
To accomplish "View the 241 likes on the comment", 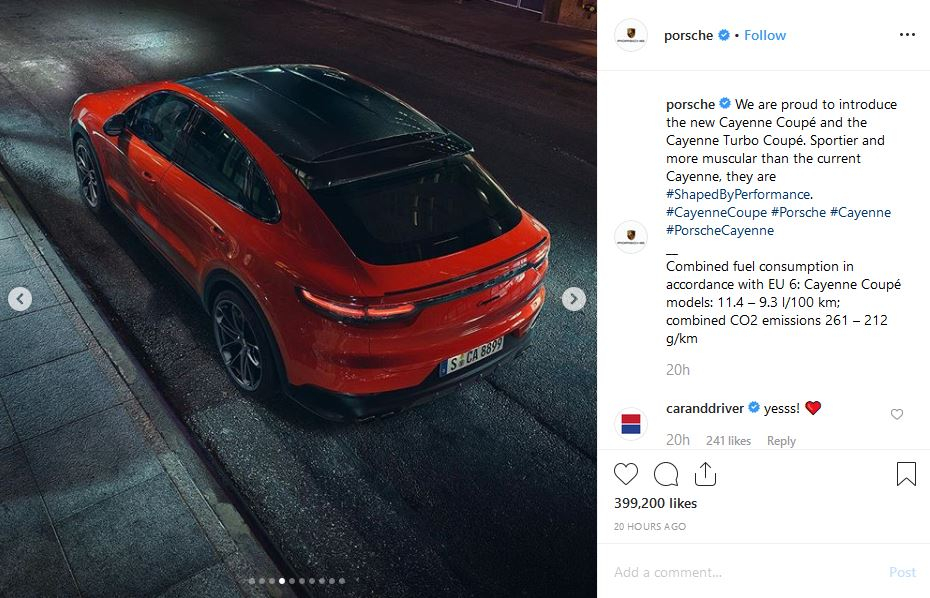I will point(728,441).
